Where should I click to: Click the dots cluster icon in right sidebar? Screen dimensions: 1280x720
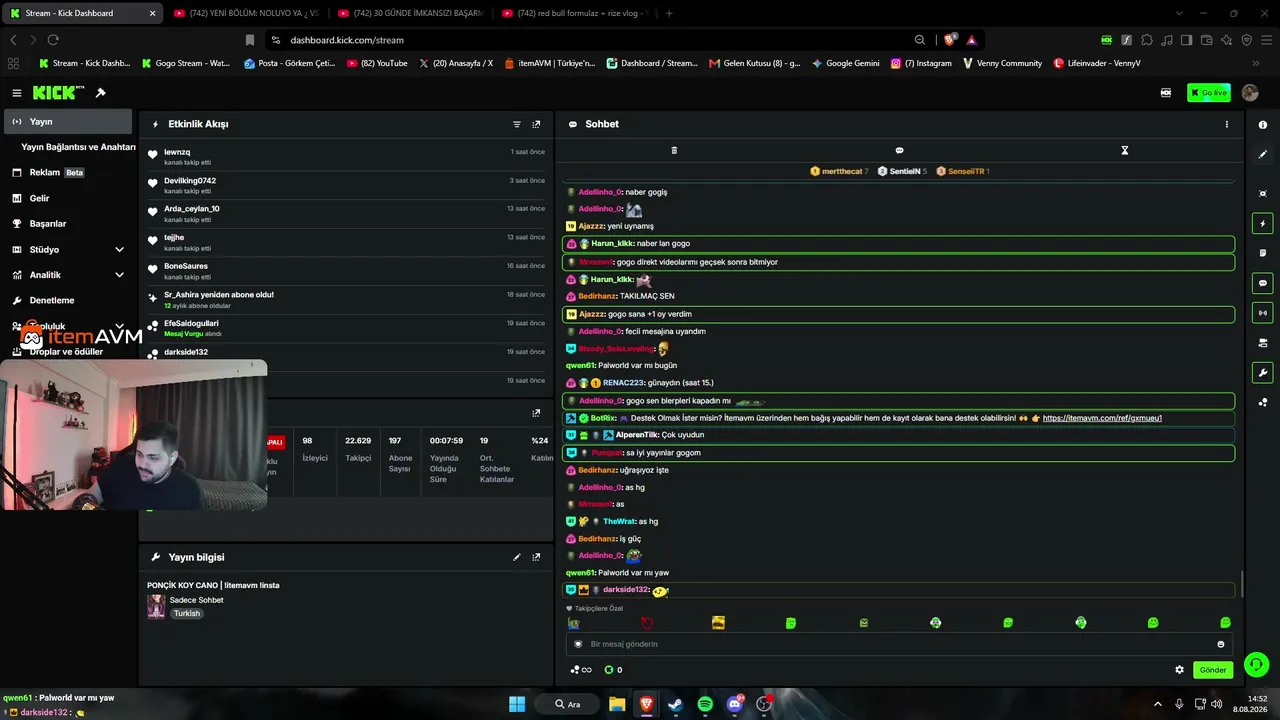pos(1263,403)
